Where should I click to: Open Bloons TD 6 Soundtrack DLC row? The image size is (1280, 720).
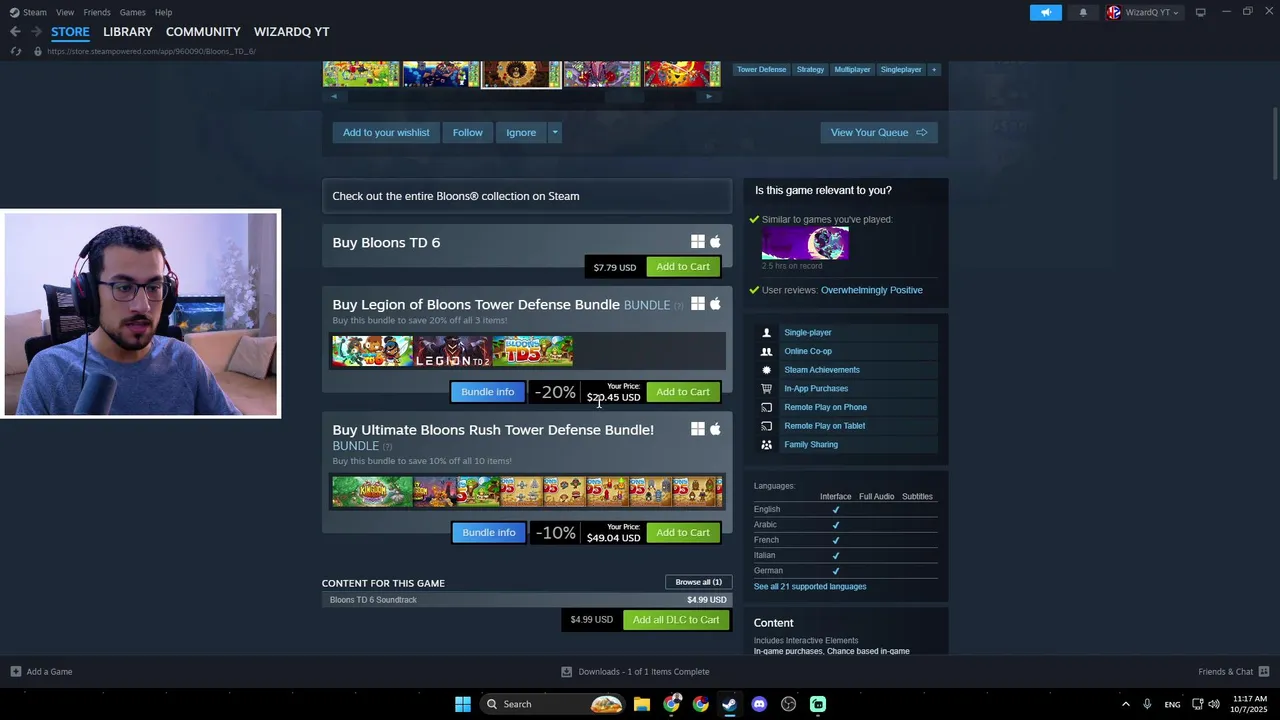(527, 600)
